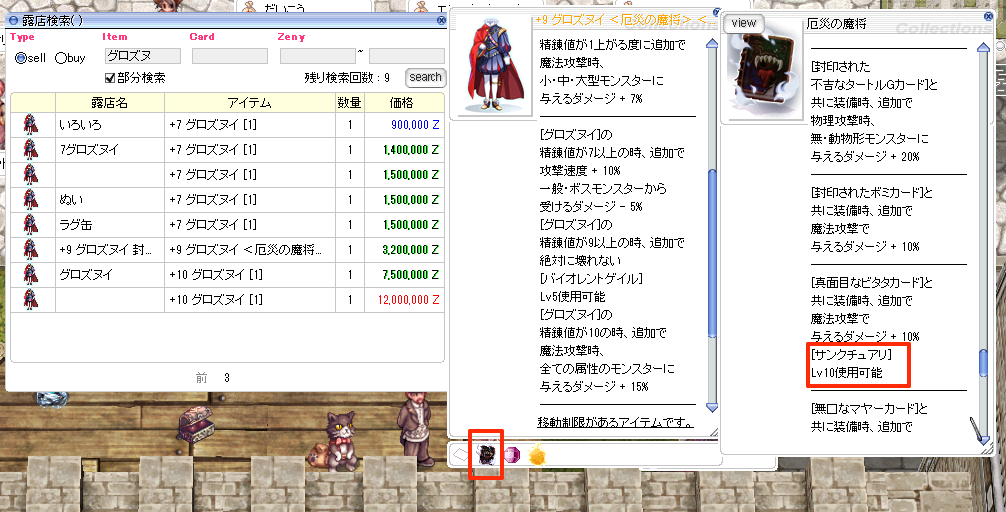Select the vendor icon for the 12,000,000 Z listing
Viewport: 1006px width, 512px height.
[30, 299]
